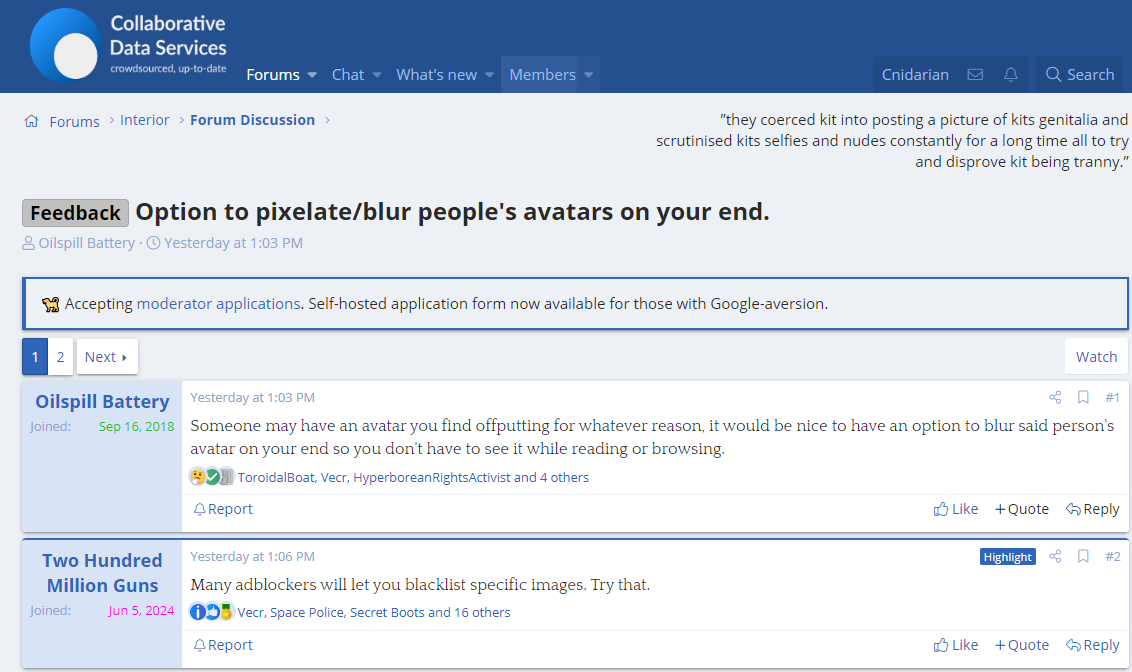Viewport: 1132px width, 672px height.
Task: Click the Watch thread button
Action: [1097, 357]
